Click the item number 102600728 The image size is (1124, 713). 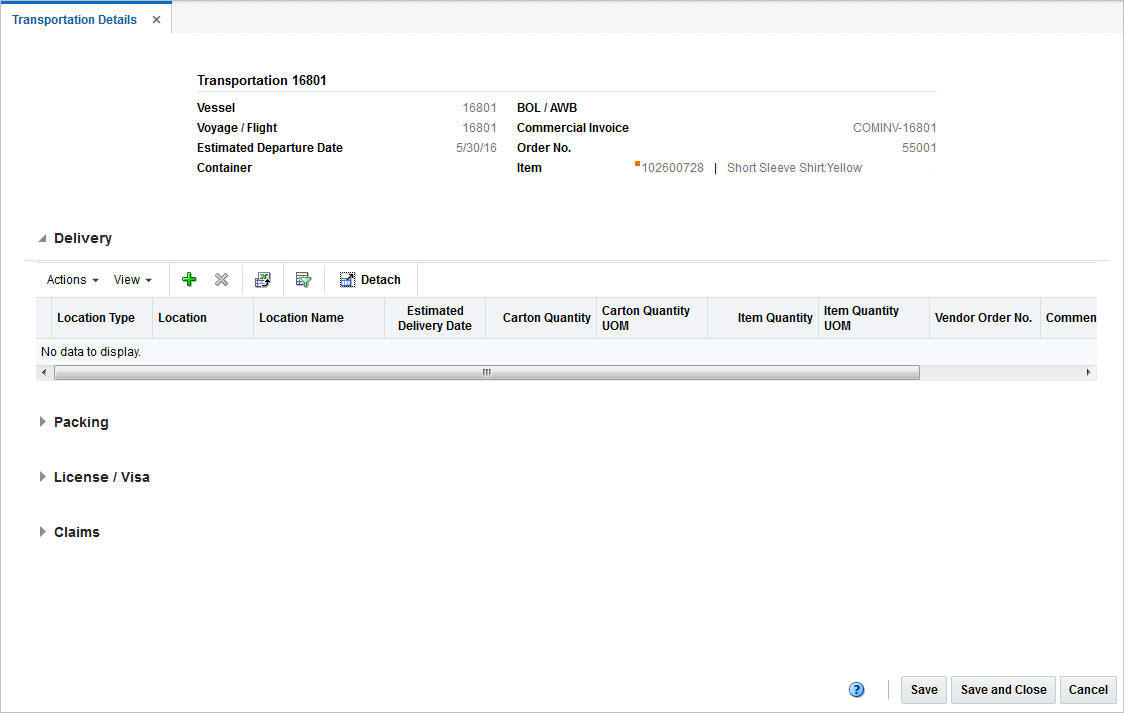pos(672,168)
